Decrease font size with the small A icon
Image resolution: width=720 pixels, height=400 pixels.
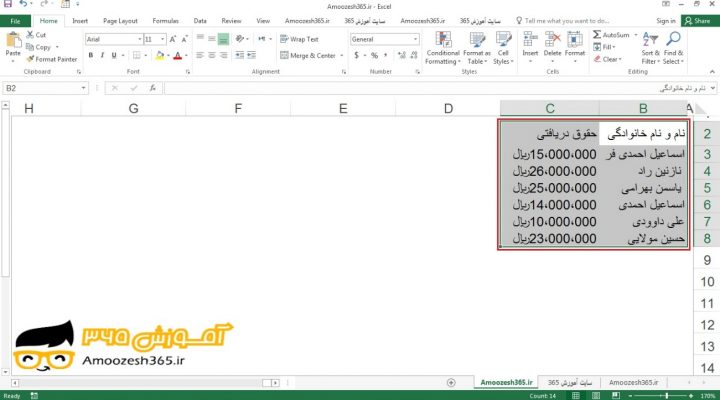pyautogui.click(x=184, y=39)
